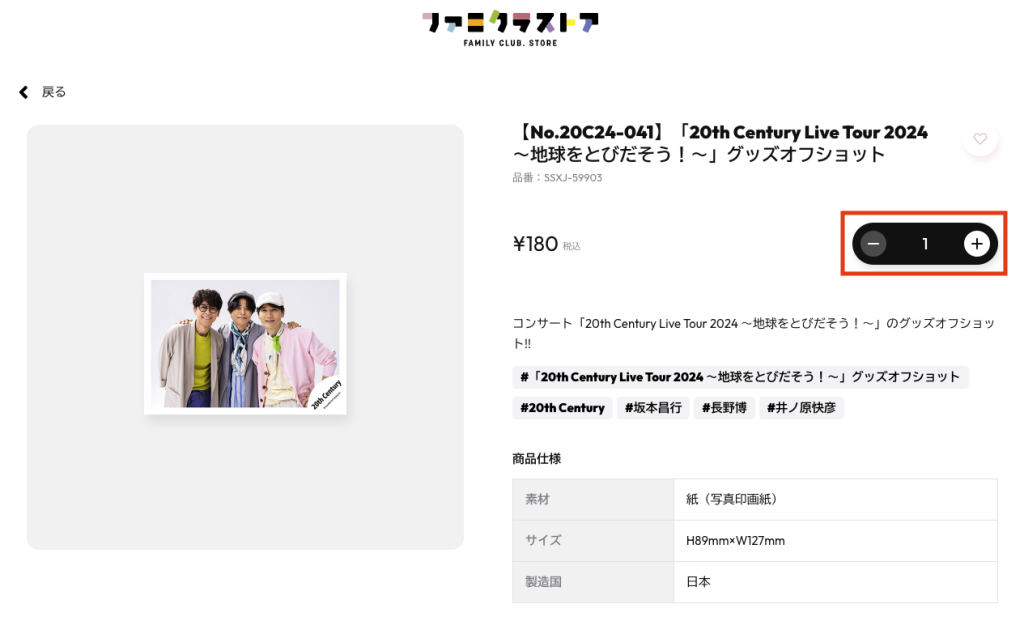Click the 商品仕様 section heading
This screenshot has height=621, width=1024.
537,458
